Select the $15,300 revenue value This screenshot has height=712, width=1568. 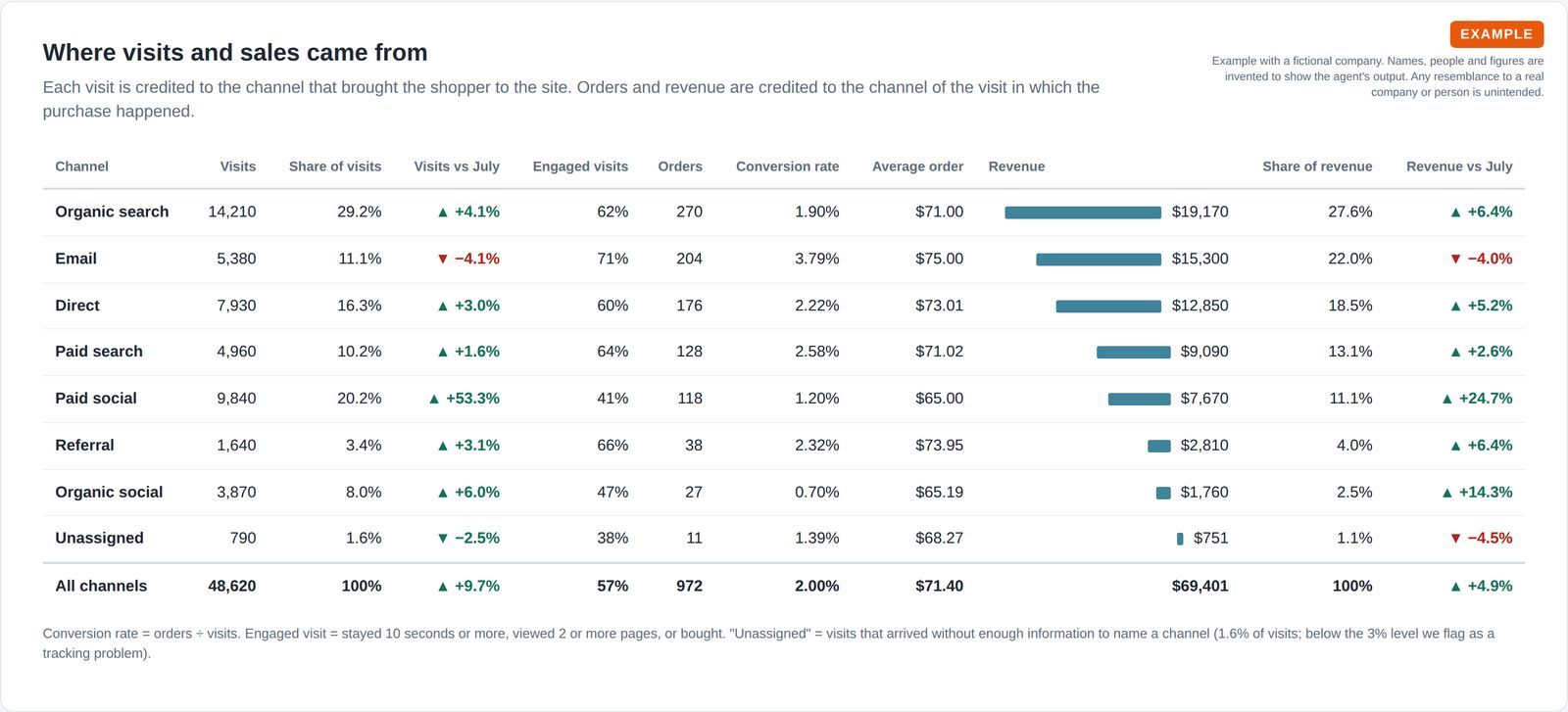click(1200, 259)
